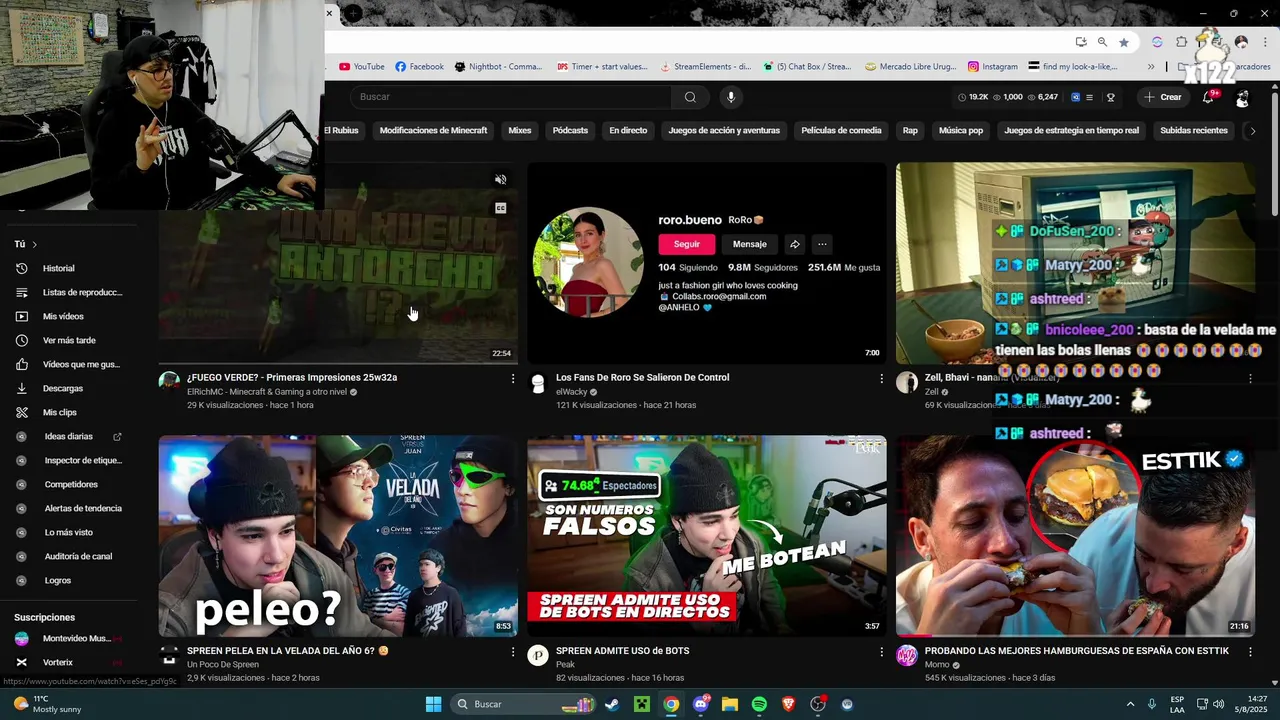Open File Explorer from the taskbar
This screenshot has width=1280, height=720.
[730, 704]
